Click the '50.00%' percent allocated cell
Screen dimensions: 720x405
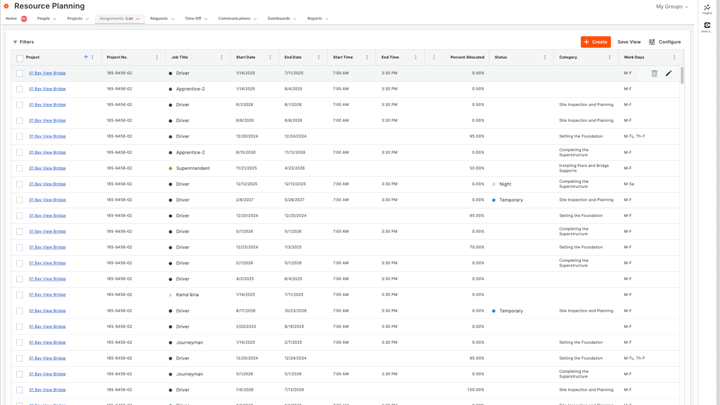click(477, 169)
